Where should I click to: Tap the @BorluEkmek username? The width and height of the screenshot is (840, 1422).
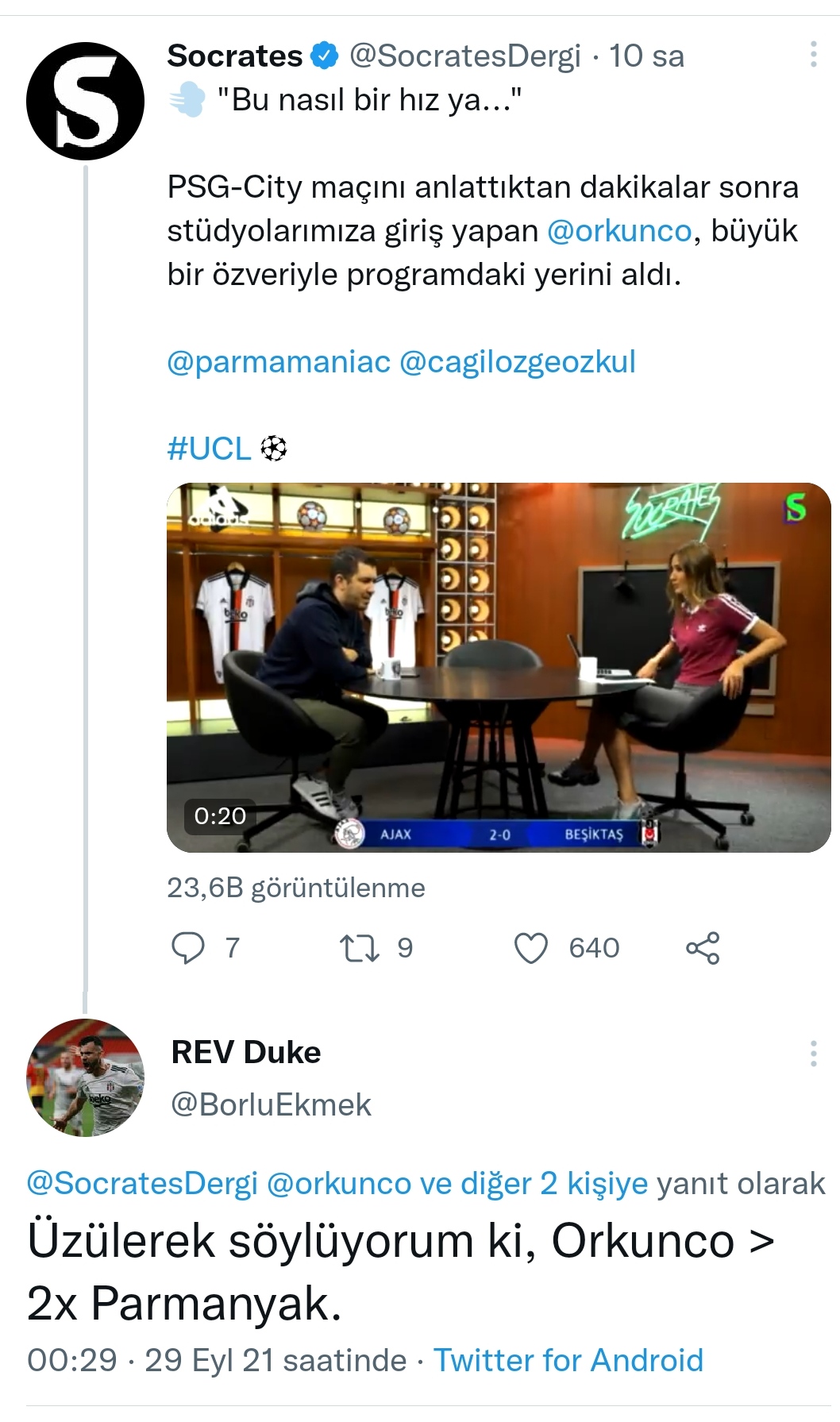(x=271, y=1104)
